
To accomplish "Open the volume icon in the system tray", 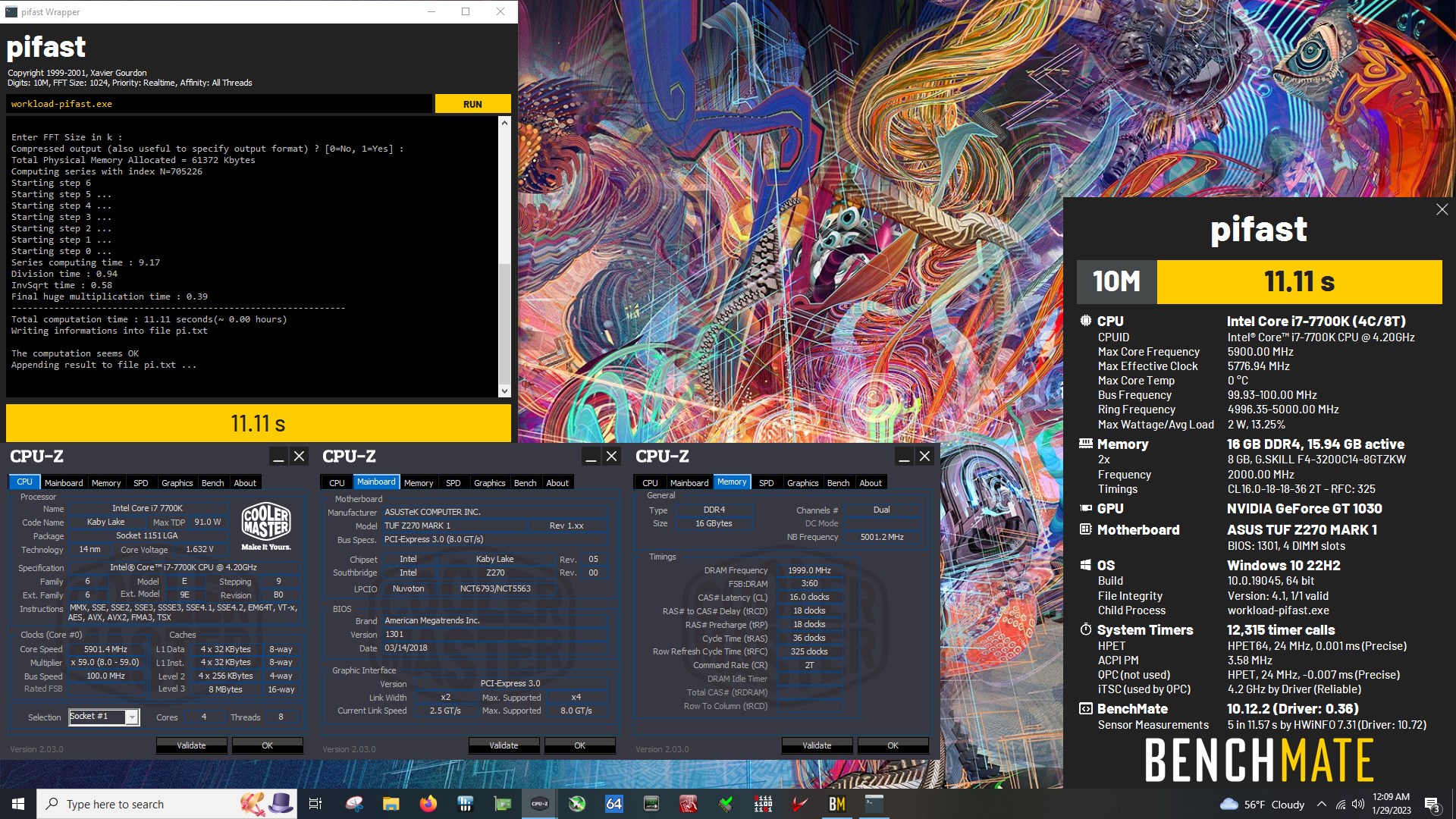I will [x=1358, y=804].
